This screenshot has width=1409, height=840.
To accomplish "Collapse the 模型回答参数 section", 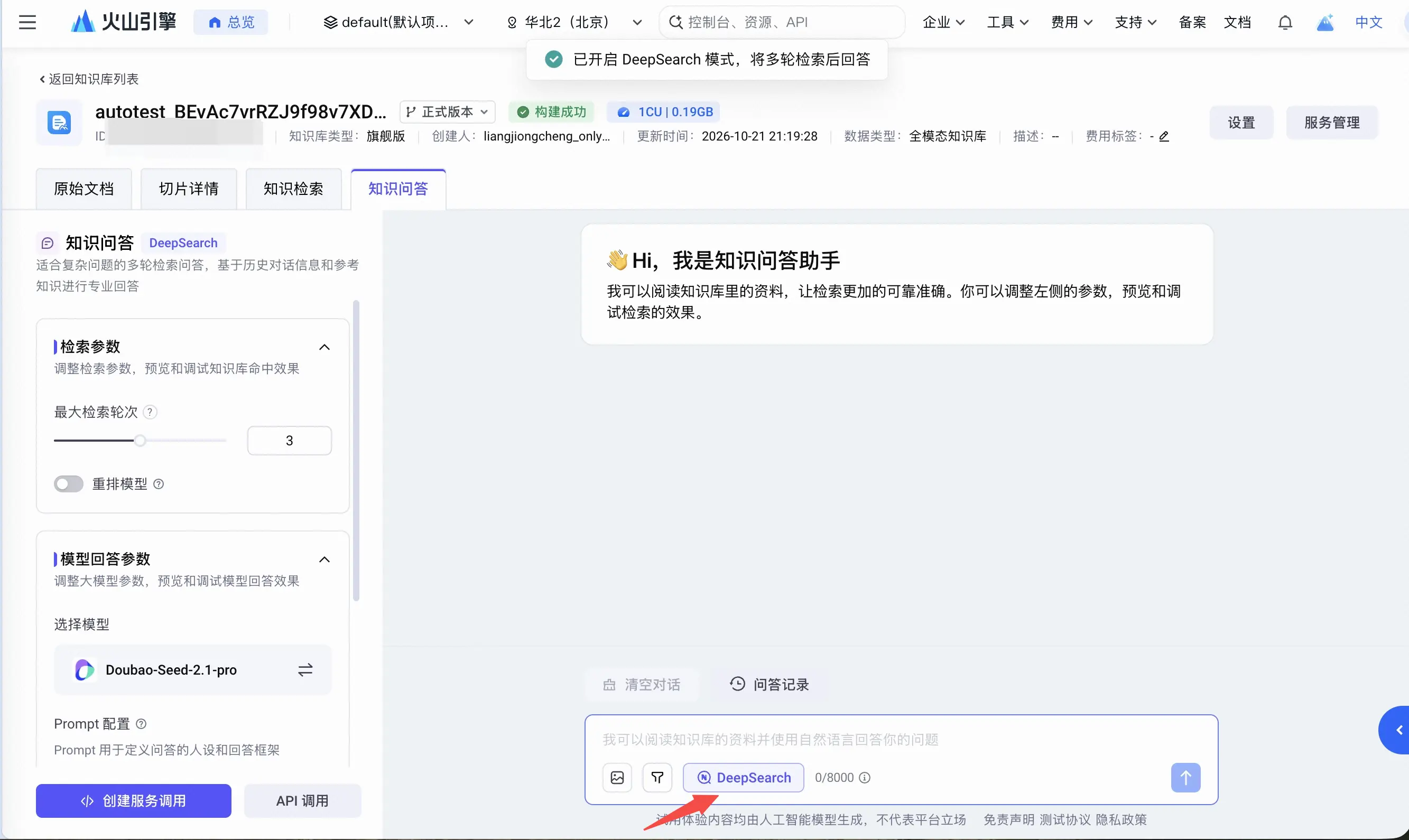I will point(325,560).
